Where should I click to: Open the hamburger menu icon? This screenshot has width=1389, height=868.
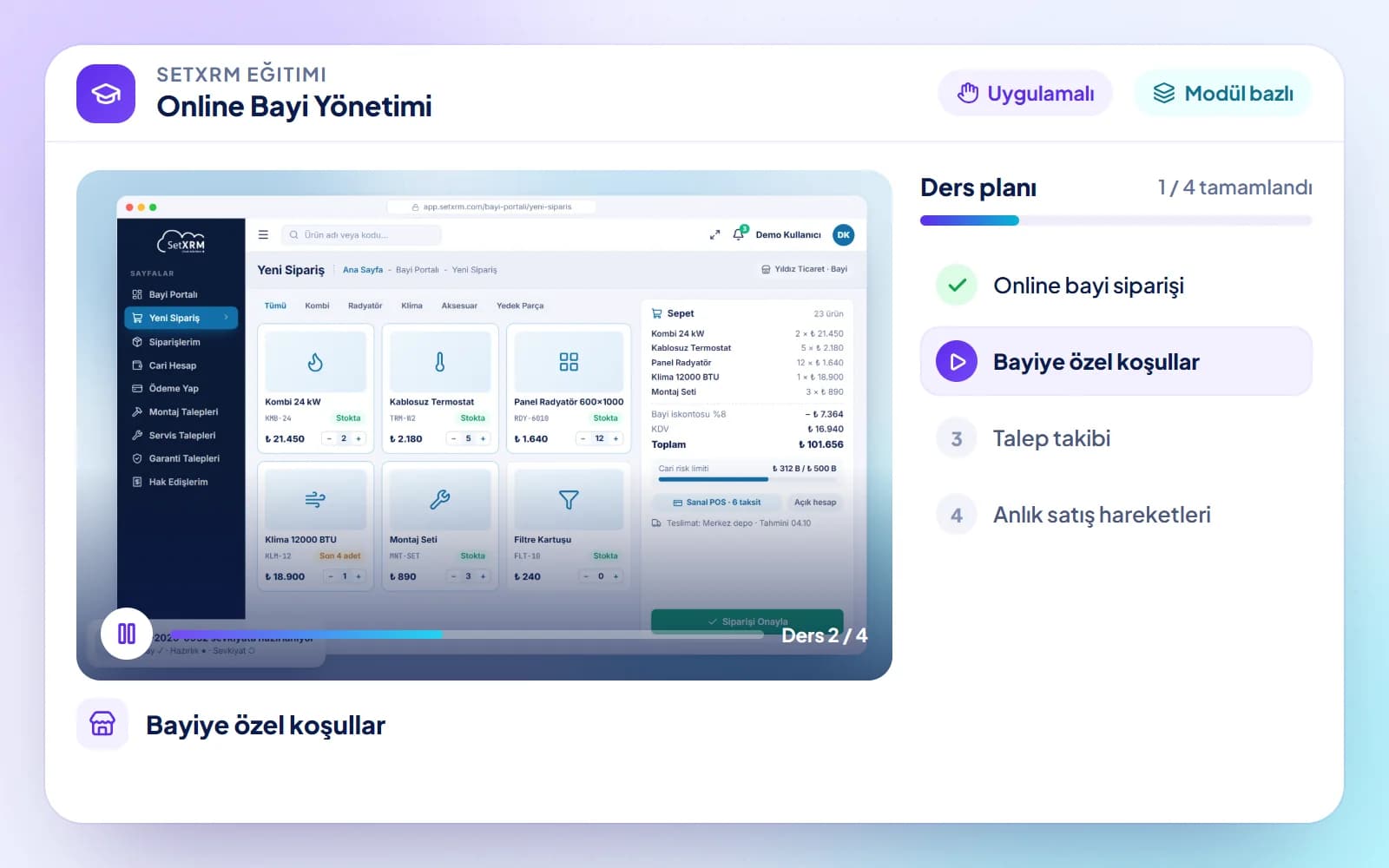click(263, 234)
